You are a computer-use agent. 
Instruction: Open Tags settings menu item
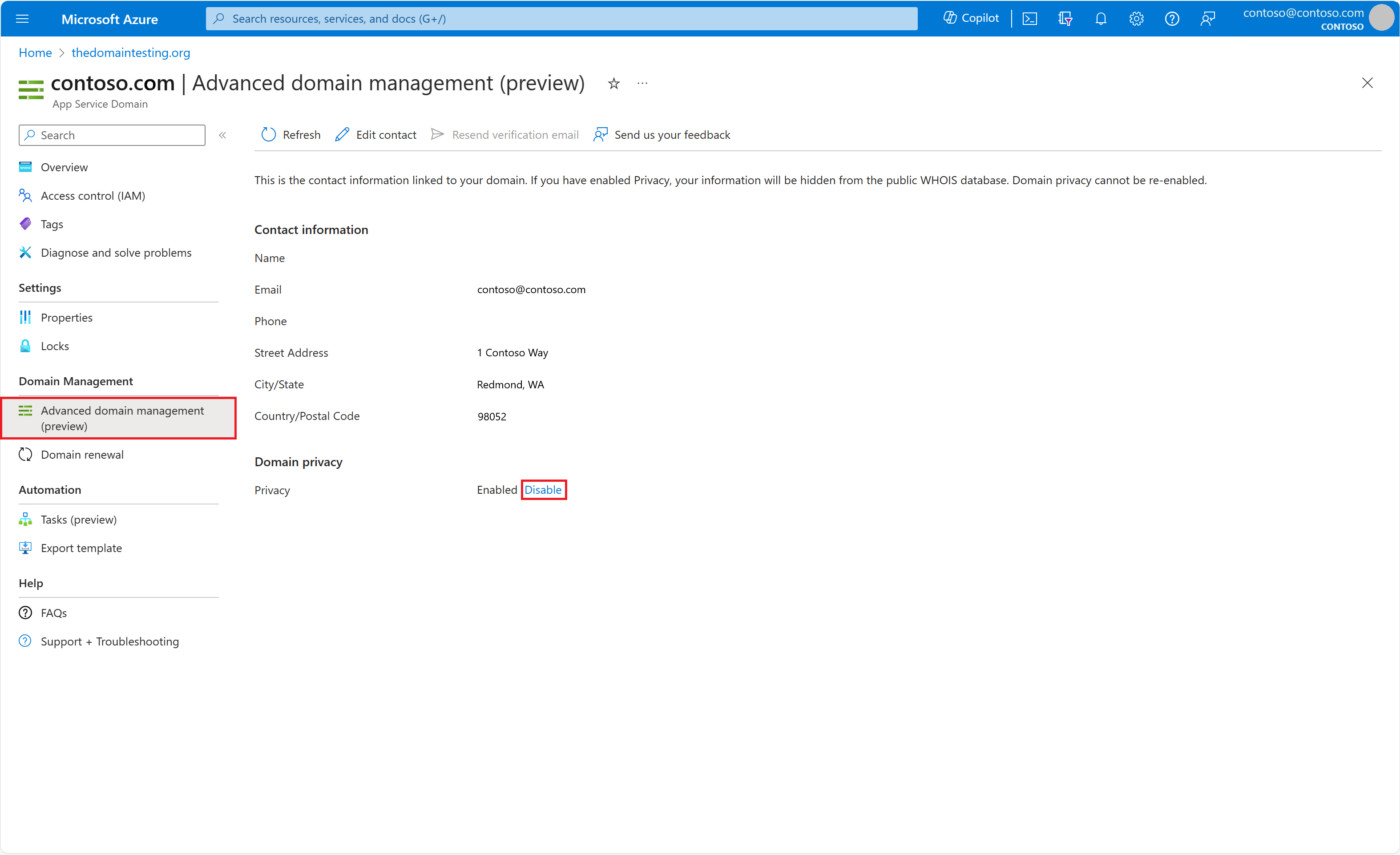(x=51, y=223)
